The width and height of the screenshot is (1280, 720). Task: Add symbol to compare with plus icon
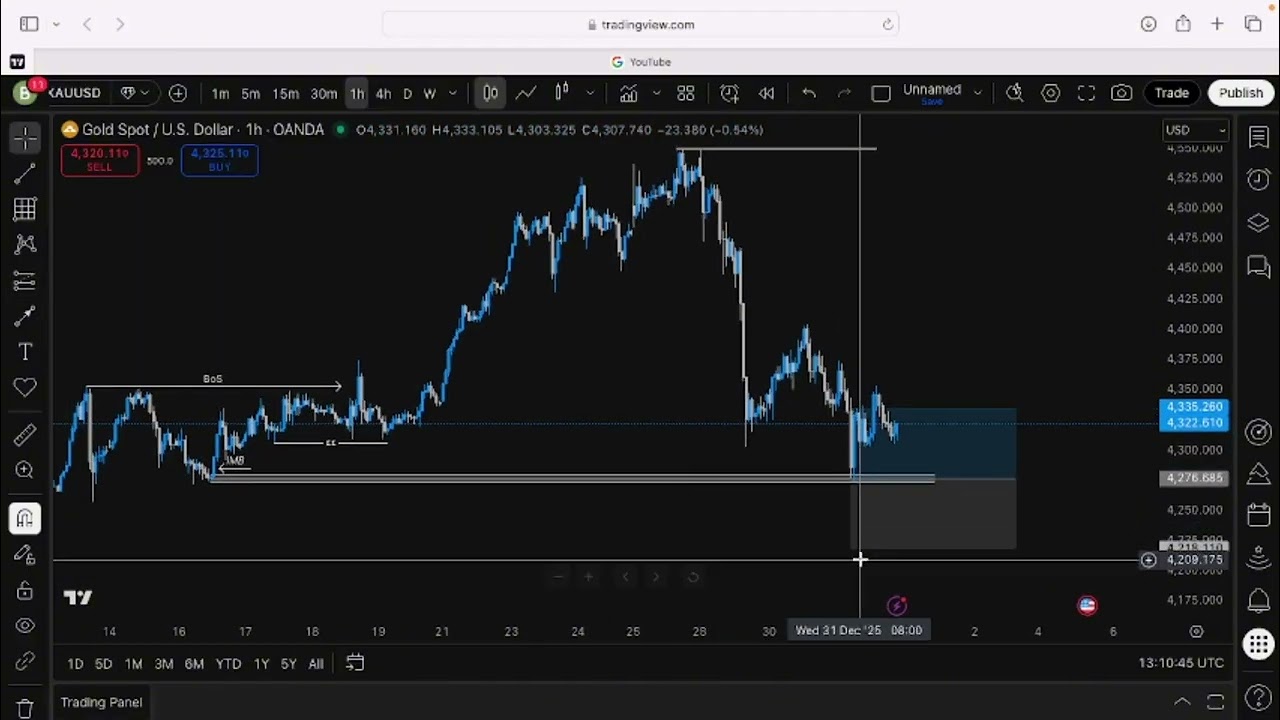point(178,93)
